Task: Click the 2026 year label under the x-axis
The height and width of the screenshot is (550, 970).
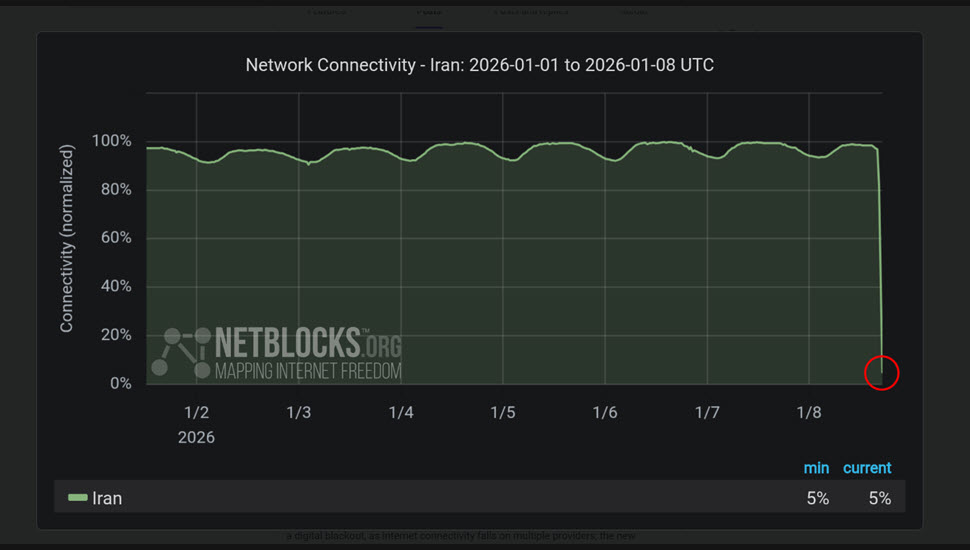Action: 196,437
